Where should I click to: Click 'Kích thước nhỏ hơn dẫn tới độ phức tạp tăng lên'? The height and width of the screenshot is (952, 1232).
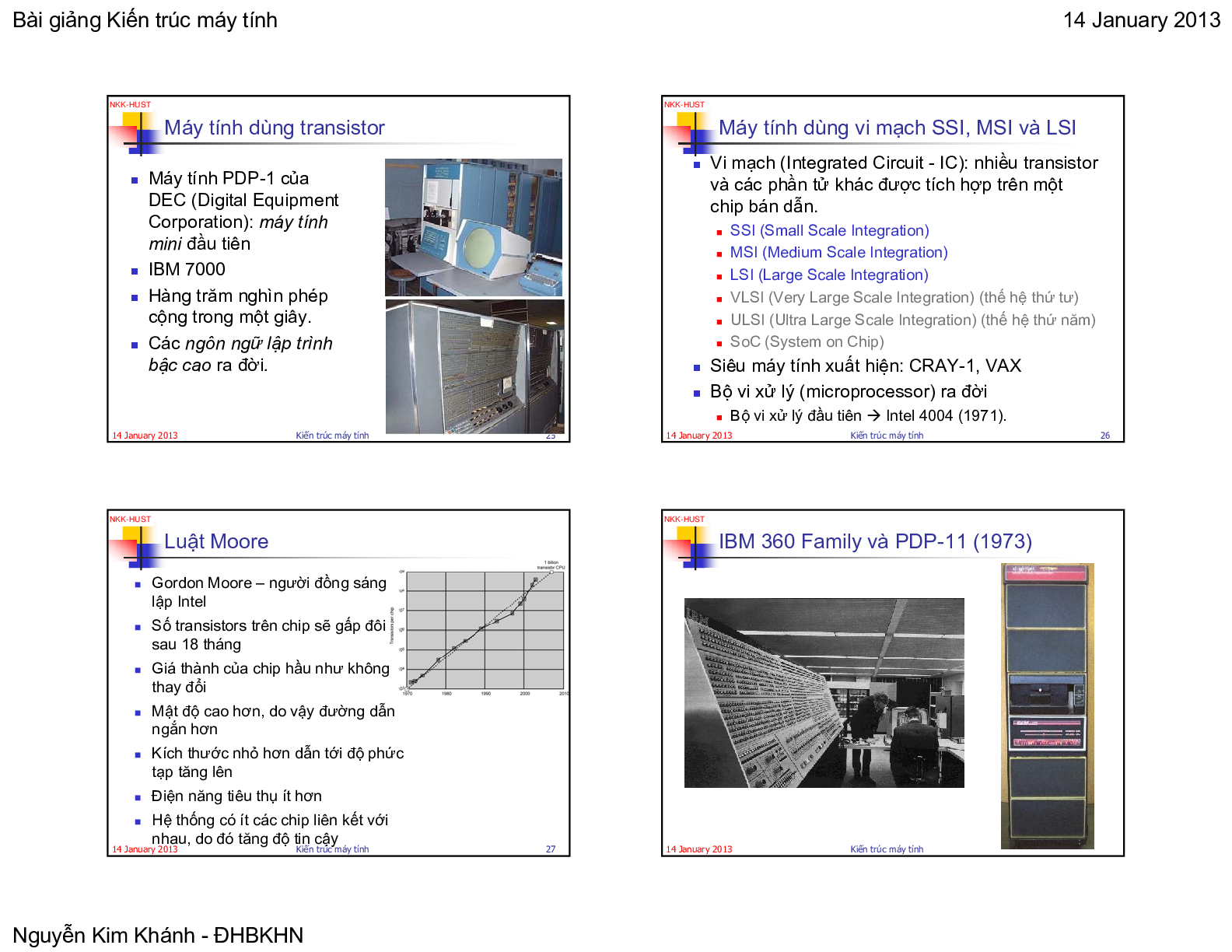point(278,762)
